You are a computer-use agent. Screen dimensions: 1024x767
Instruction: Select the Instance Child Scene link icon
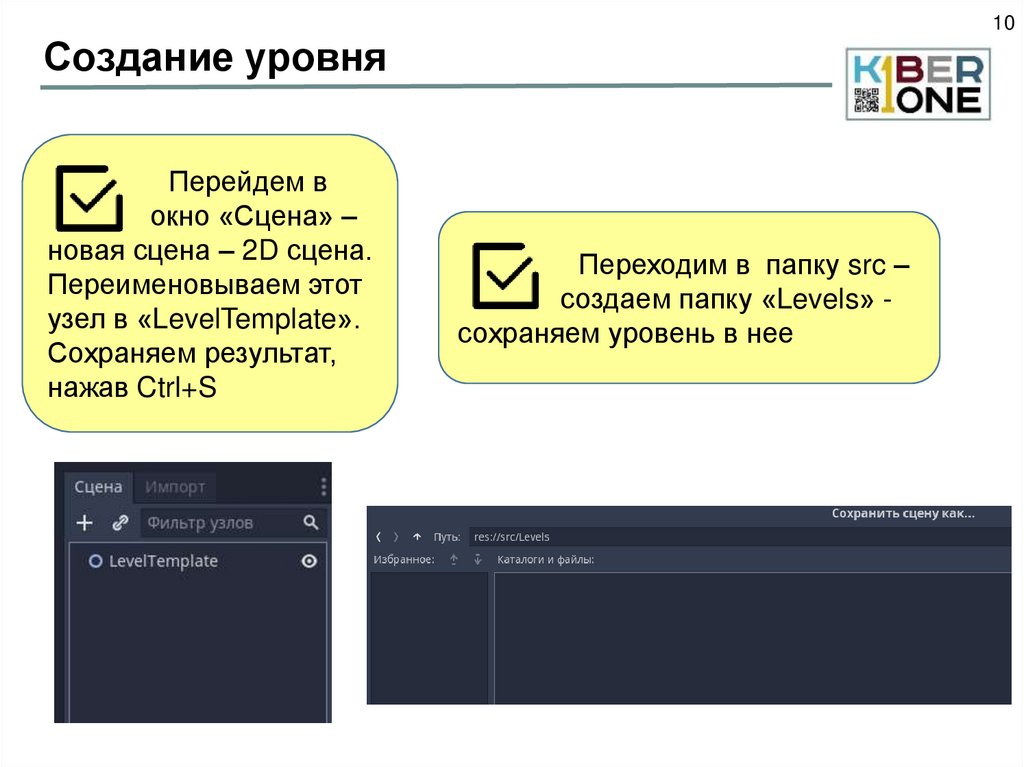coord(122,522)
